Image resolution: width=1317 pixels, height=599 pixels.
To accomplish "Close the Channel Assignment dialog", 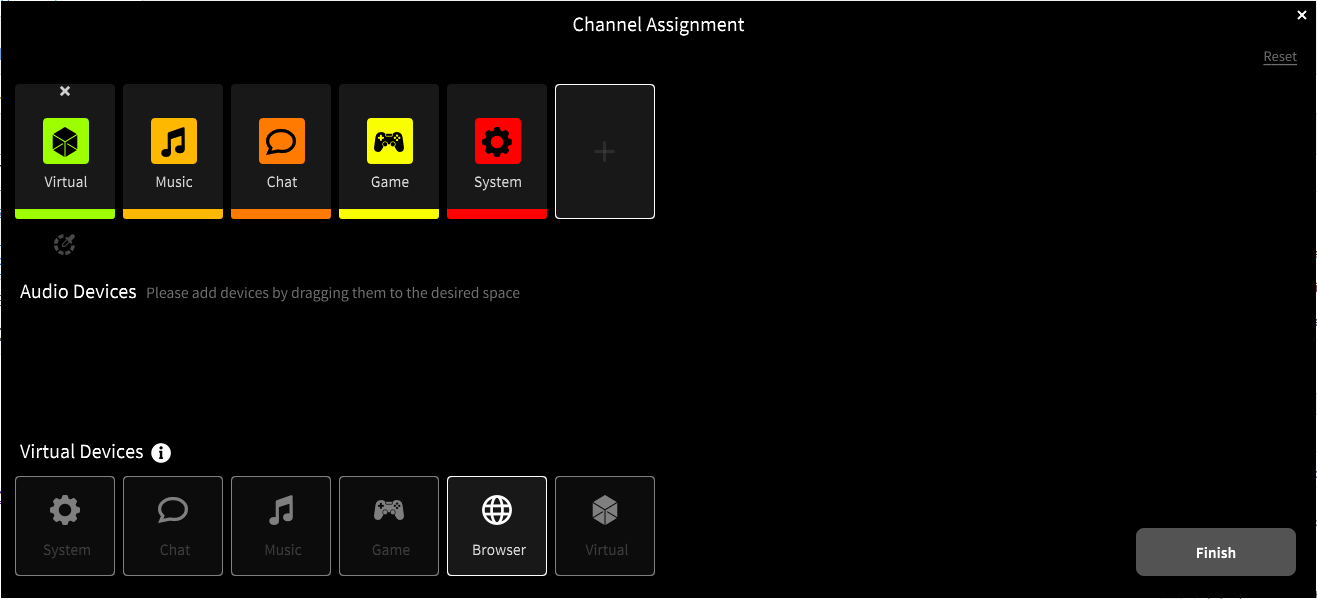I will [x=1301, y=15].
